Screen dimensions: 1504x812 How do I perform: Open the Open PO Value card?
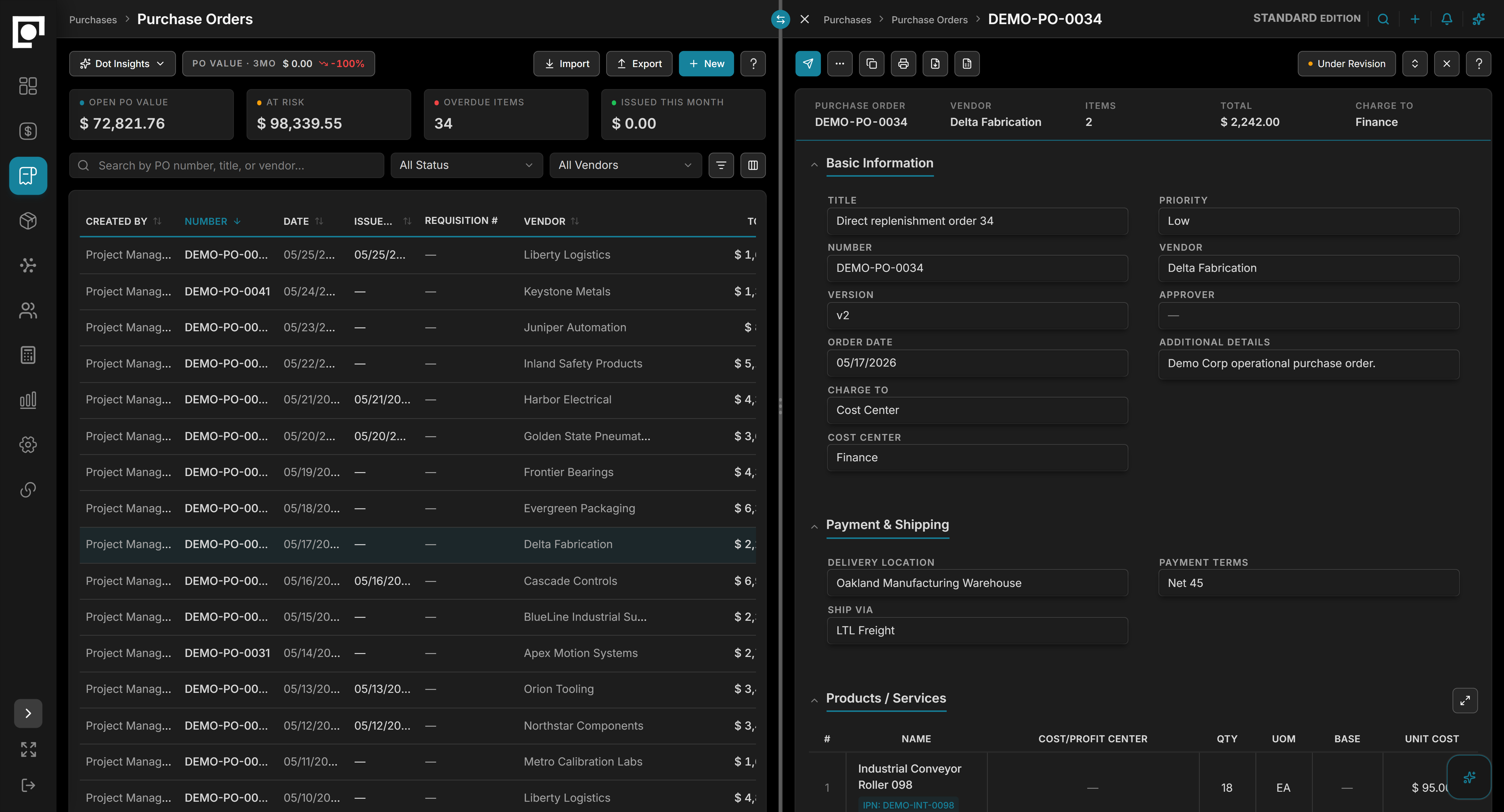pos(151,114)
